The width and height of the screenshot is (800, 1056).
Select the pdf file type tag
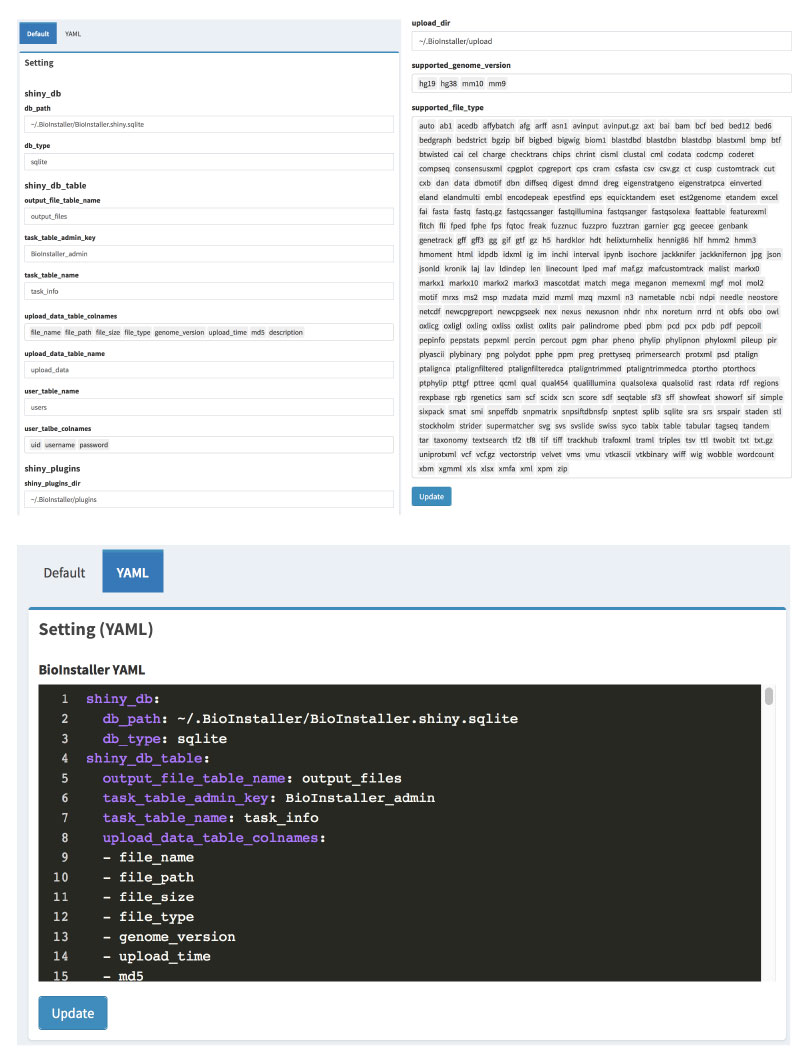[x=725, y=326]
